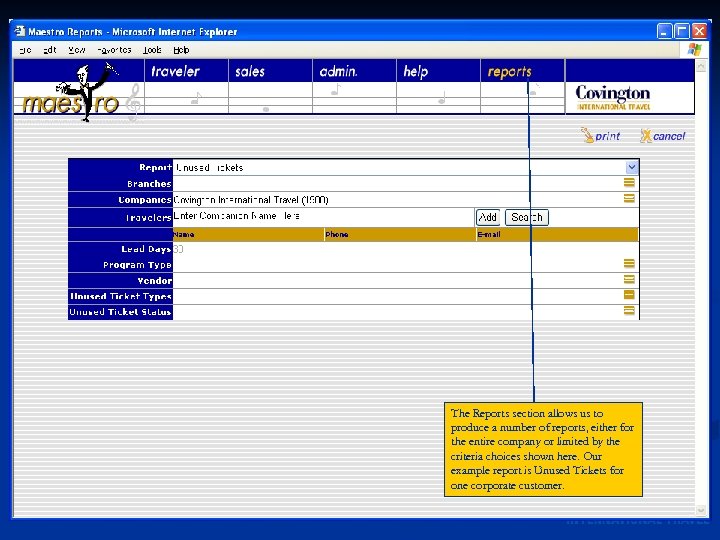Click the Windows flag logo in menu bar

(x=694, y=50)
